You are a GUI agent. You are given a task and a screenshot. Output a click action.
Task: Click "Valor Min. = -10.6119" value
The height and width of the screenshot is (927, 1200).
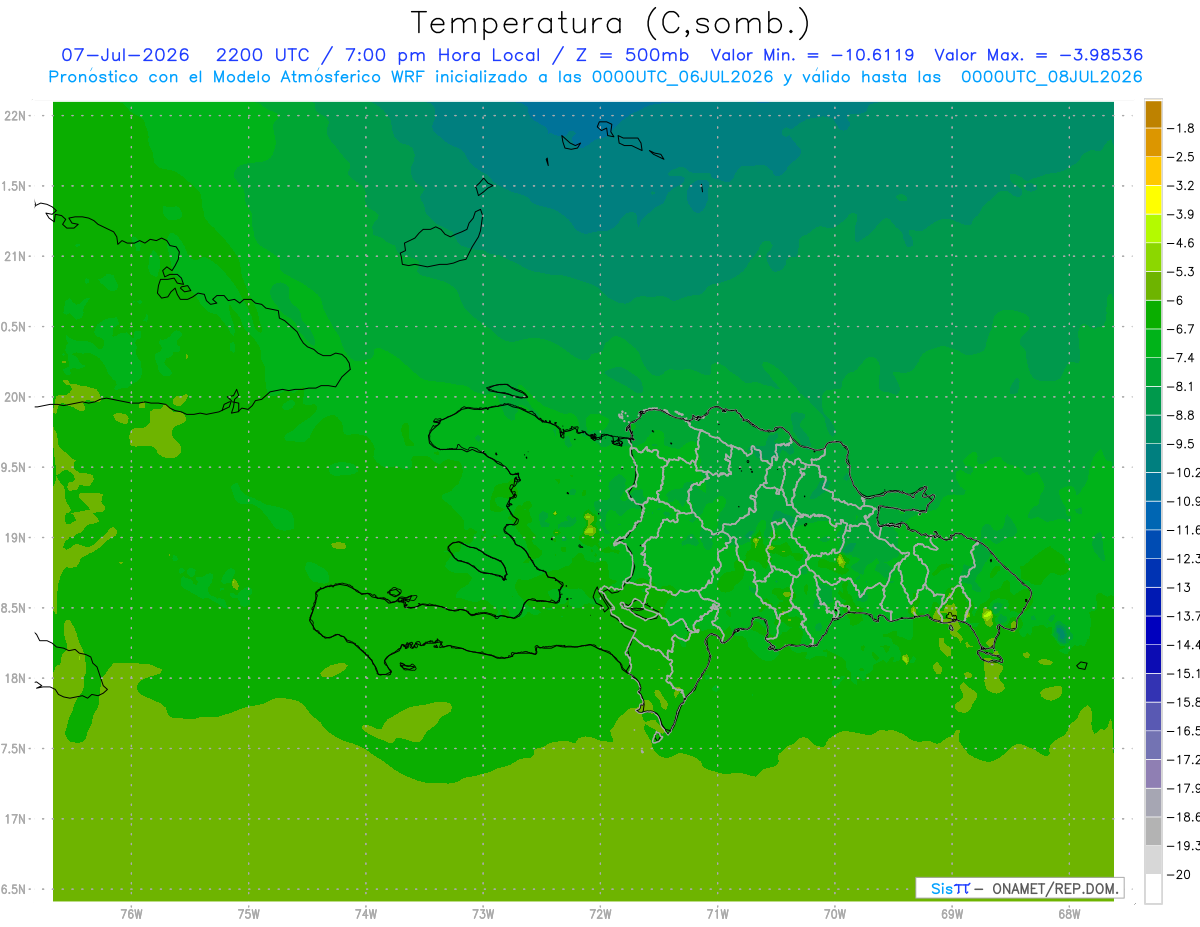(812, 55)
